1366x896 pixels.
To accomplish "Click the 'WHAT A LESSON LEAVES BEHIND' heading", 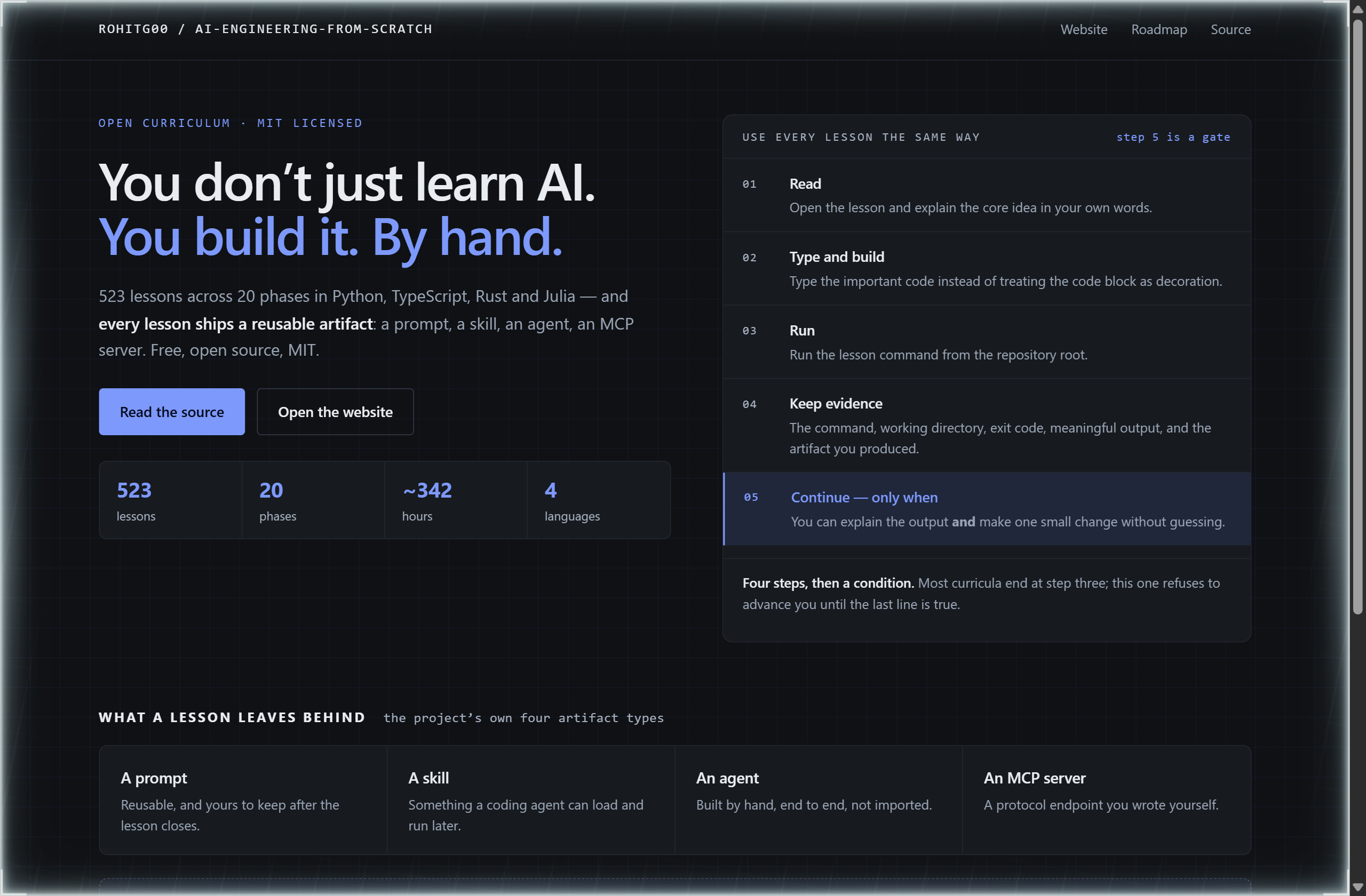I will coord(232,718).
